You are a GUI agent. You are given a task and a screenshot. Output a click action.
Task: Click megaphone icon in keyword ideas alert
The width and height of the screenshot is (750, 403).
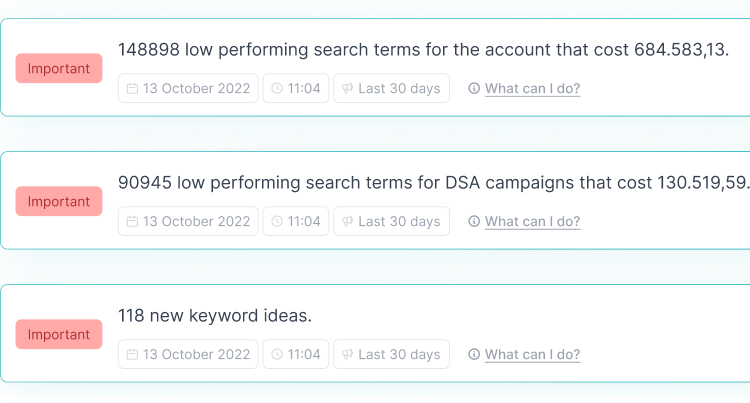coord(348,354)
